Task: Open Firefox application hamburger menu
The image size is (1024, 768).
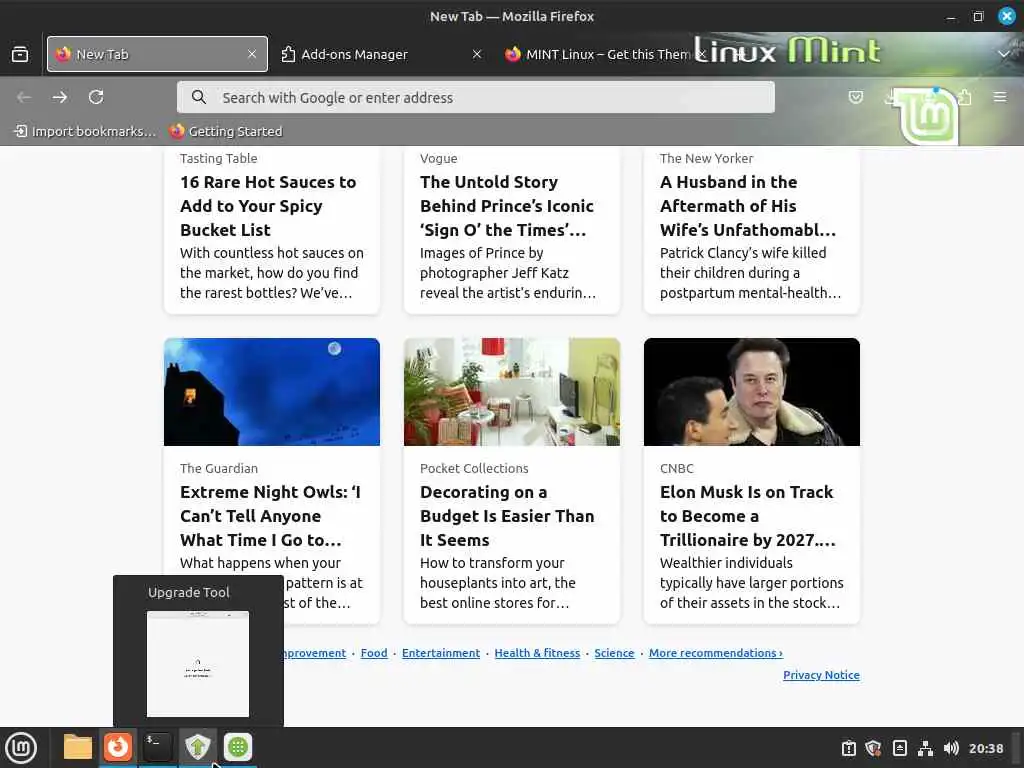Action: [x=1000, y=97]
